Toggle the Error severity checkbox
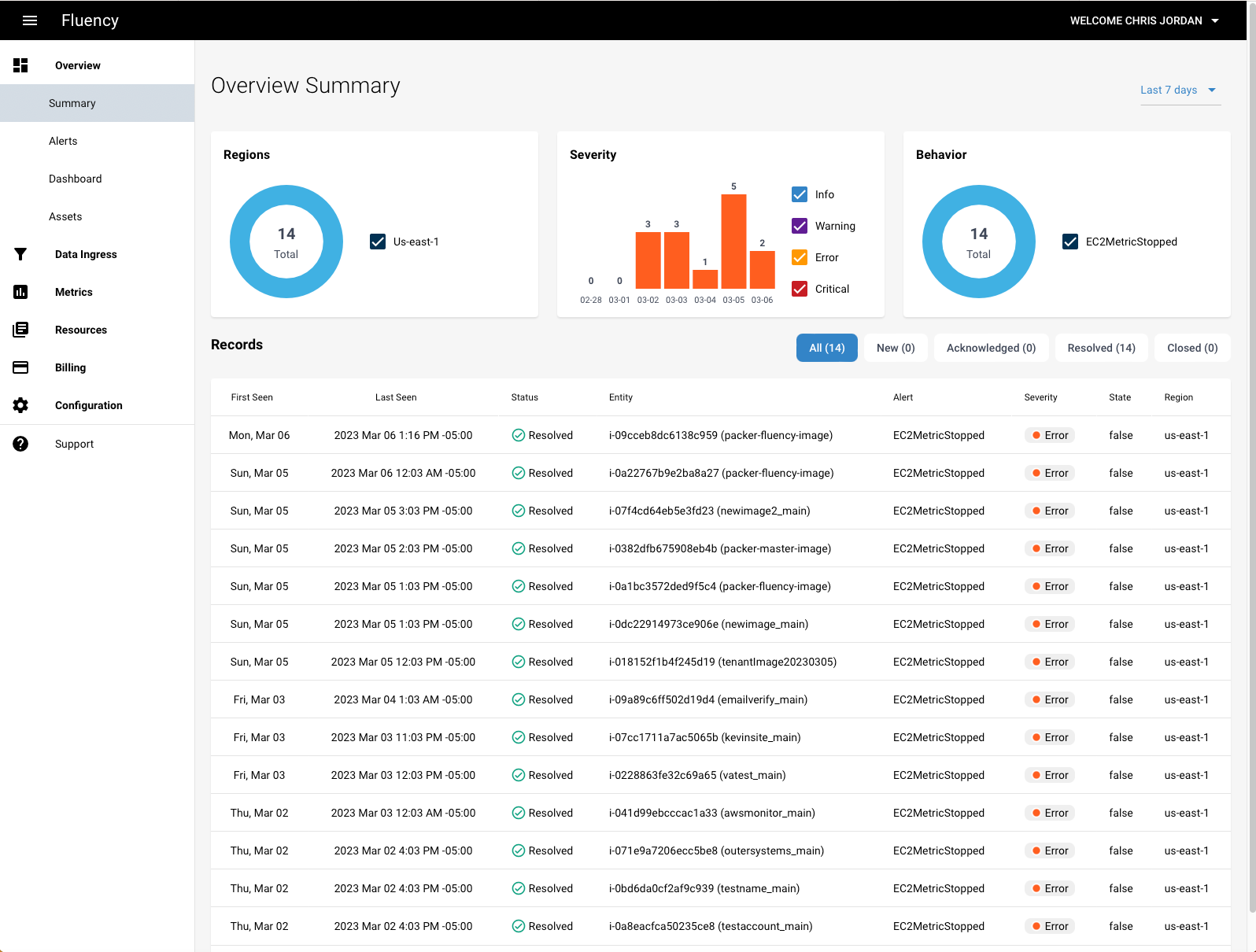 click(x=800, y=257)
